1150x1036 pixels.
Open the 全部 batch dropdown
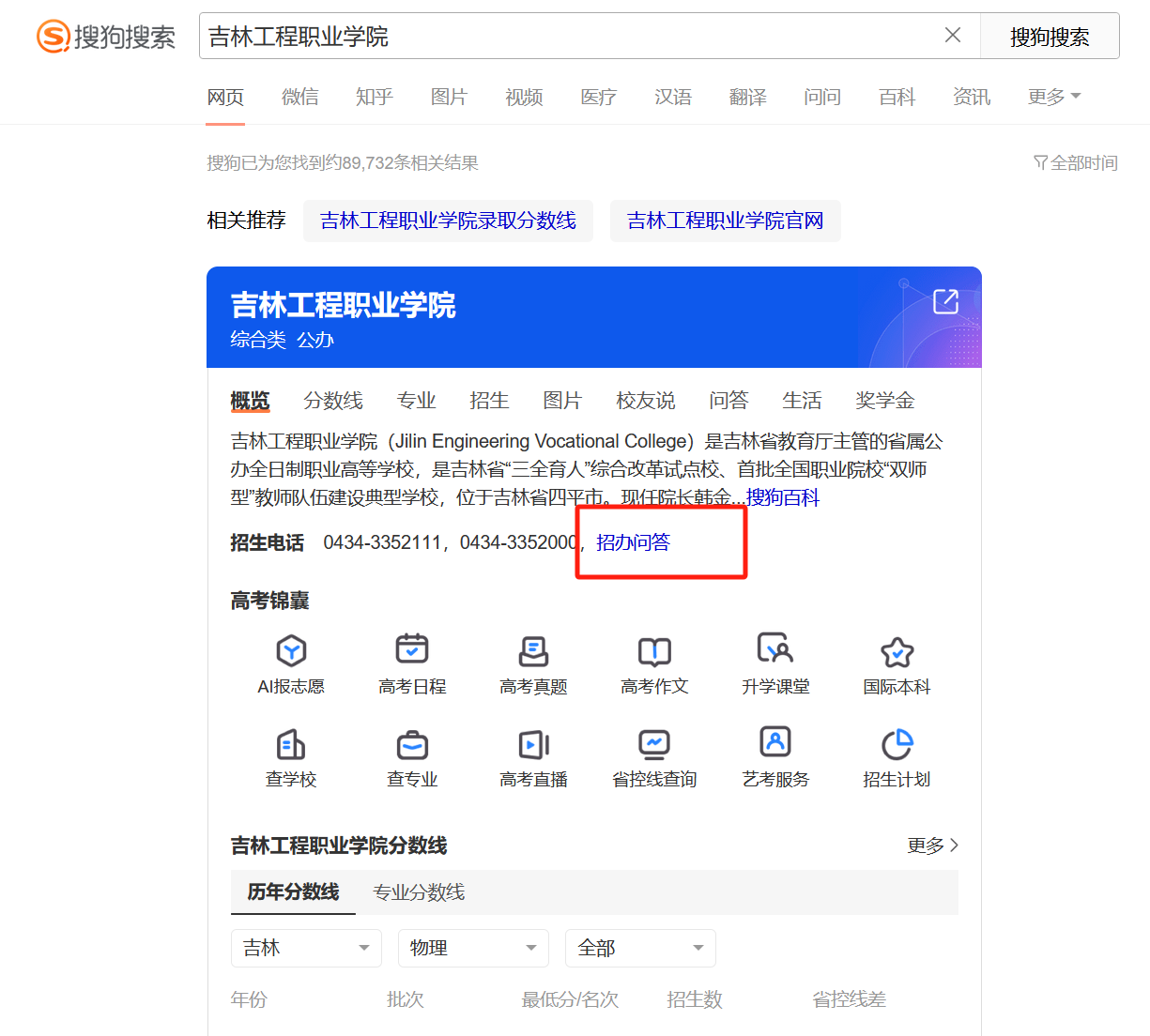tap(640, 948)
